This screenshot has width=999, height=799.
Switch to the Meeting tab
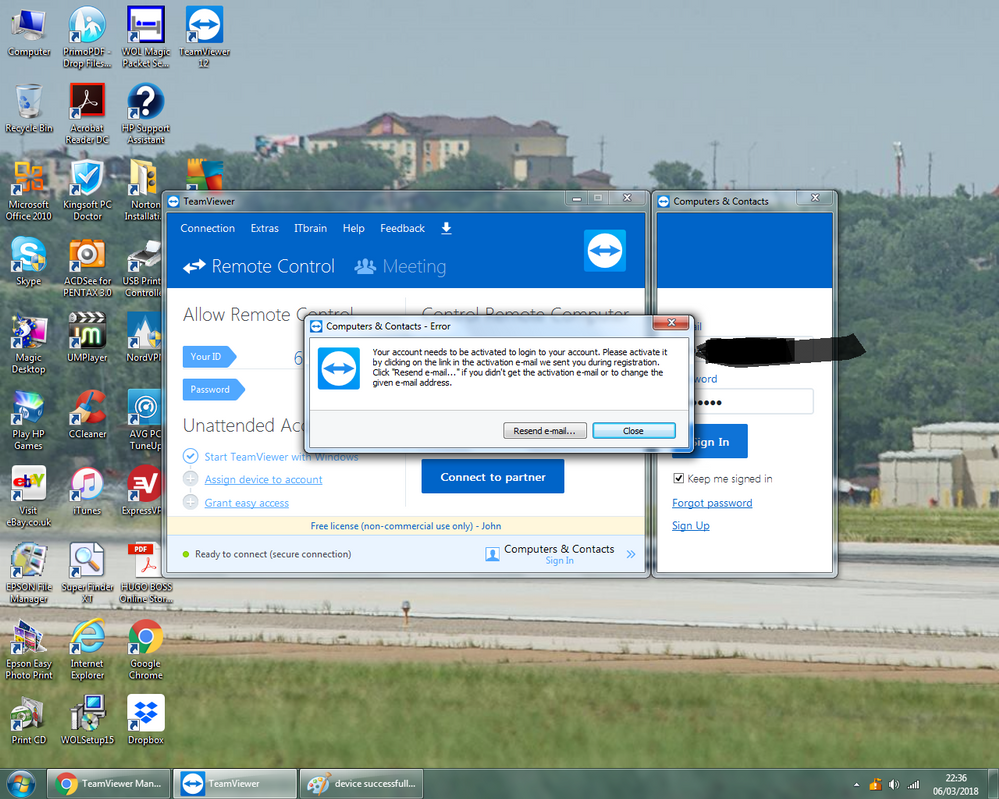pyautogui.click(x=401, y=266)
